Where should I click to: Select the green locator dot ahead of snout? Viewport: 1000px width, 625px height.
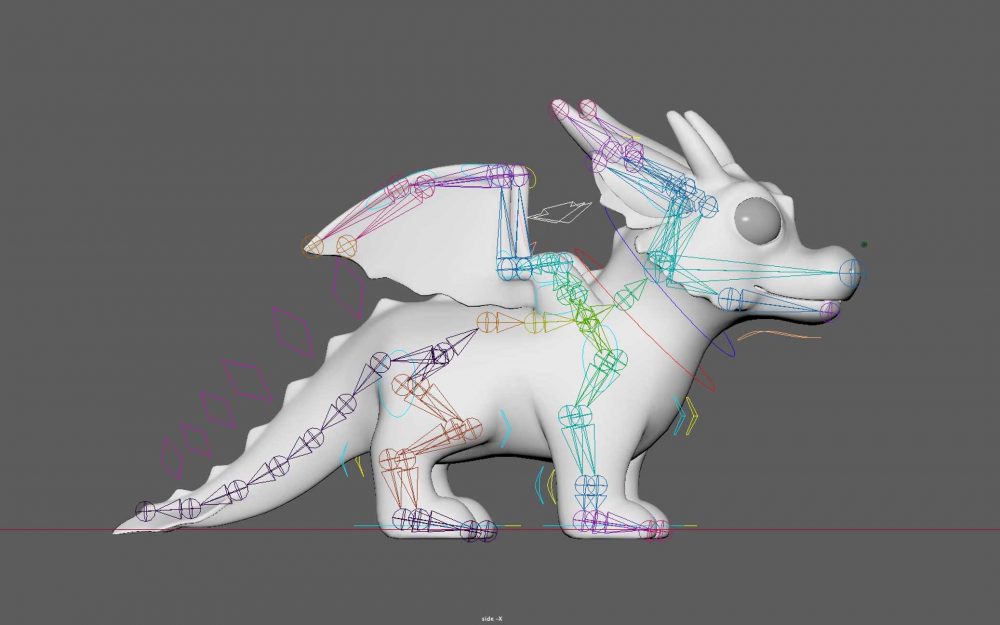(864, 243)
